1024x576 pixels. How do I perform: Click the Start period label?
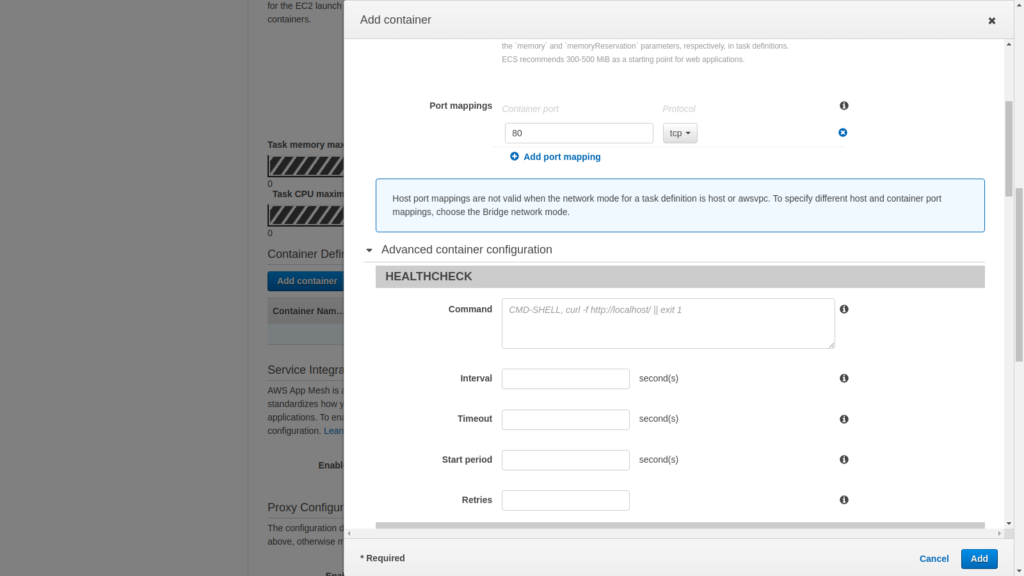point(467,460)
